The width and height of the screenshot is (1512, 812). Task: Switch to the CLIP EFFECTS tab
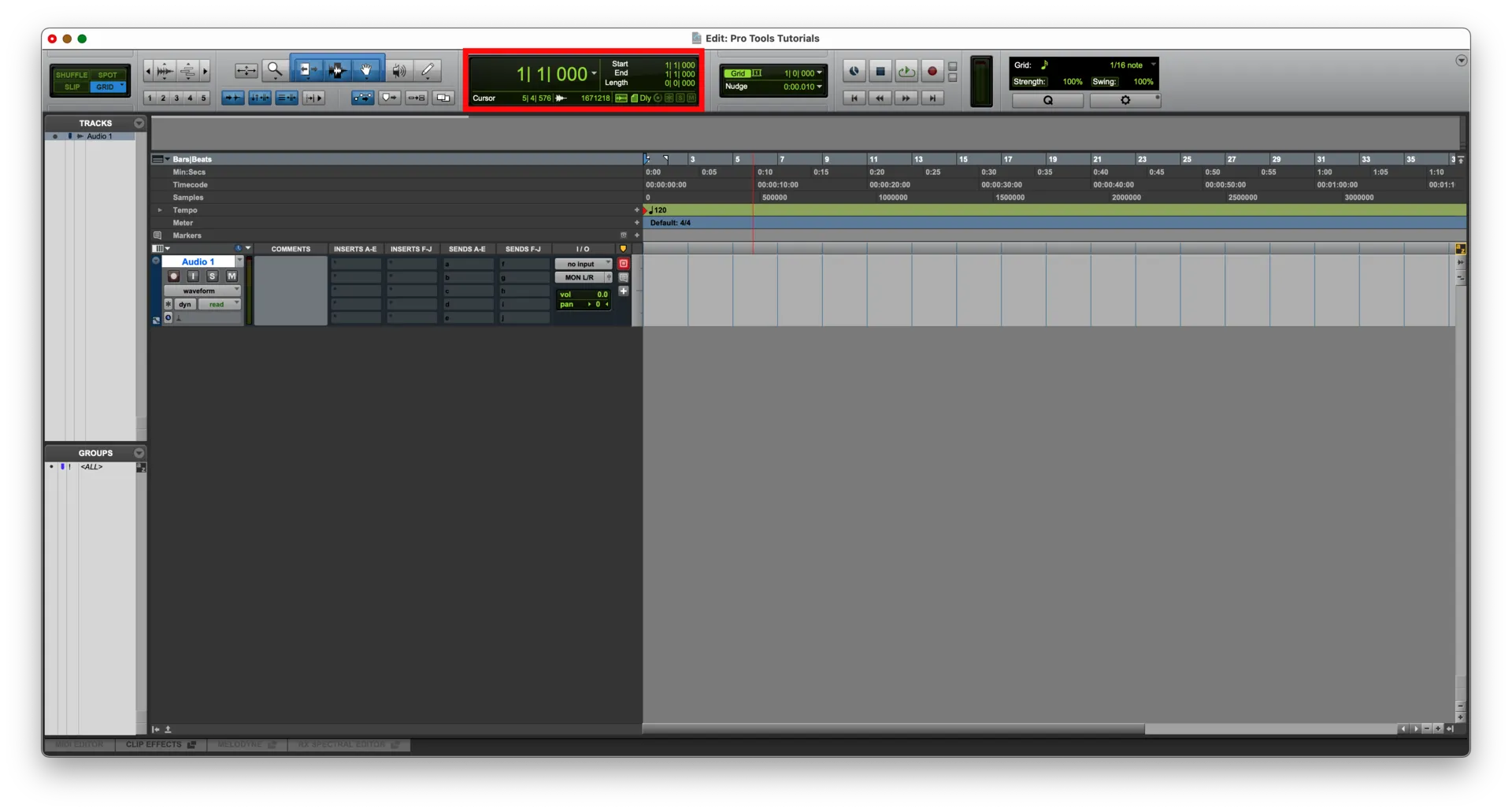coord(154,745)
